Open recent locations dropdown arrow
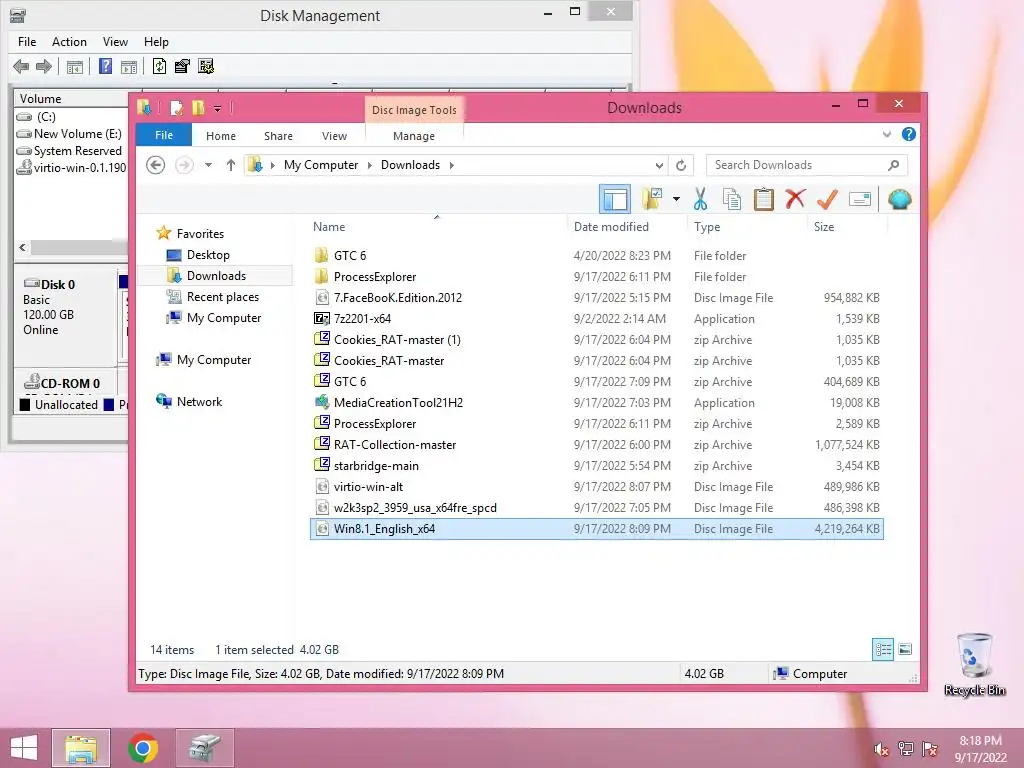Screen dimensions: 1024x768 click(x=208, y=165)
